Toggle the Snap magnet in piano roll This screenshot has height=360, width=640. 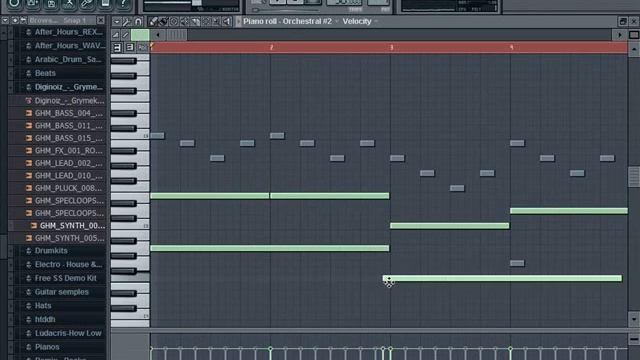click(x=138, y=21)
